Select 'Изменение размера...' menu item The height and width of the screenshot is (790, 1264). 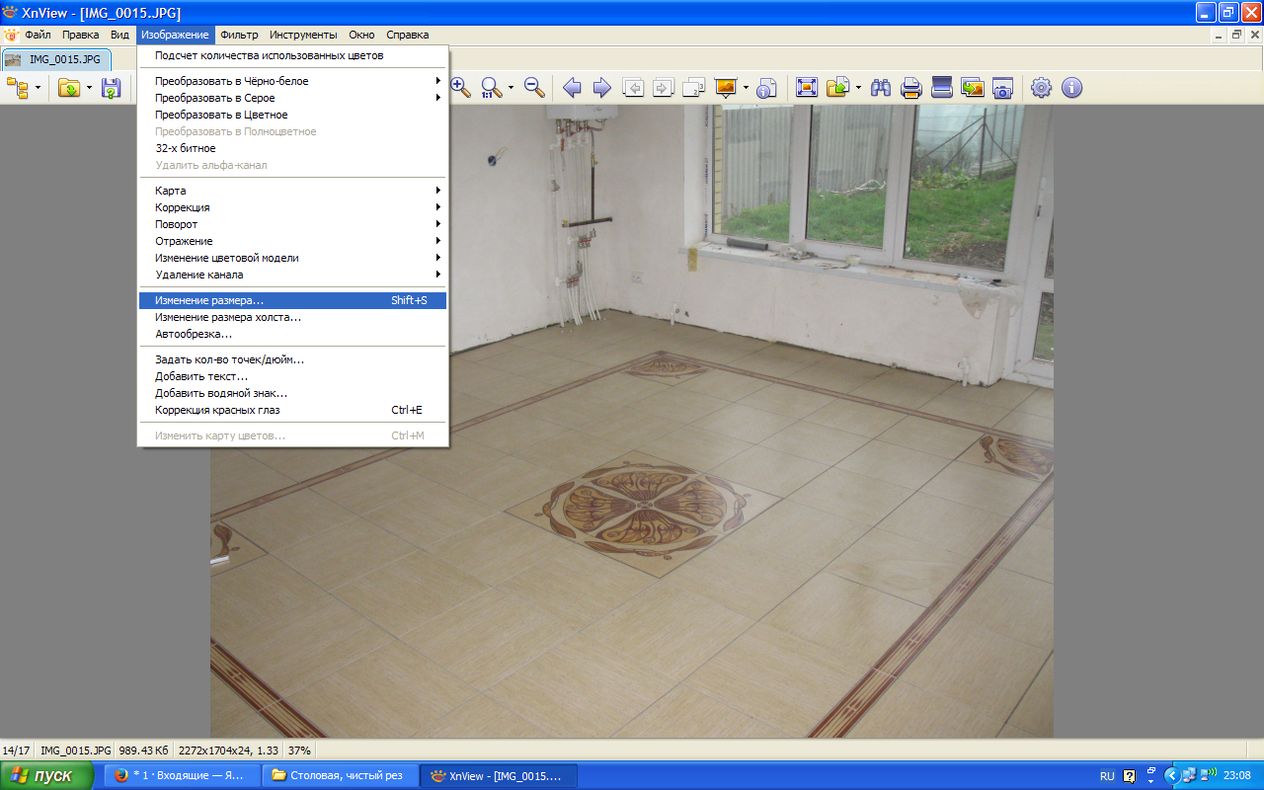click(x=292, y=300)
